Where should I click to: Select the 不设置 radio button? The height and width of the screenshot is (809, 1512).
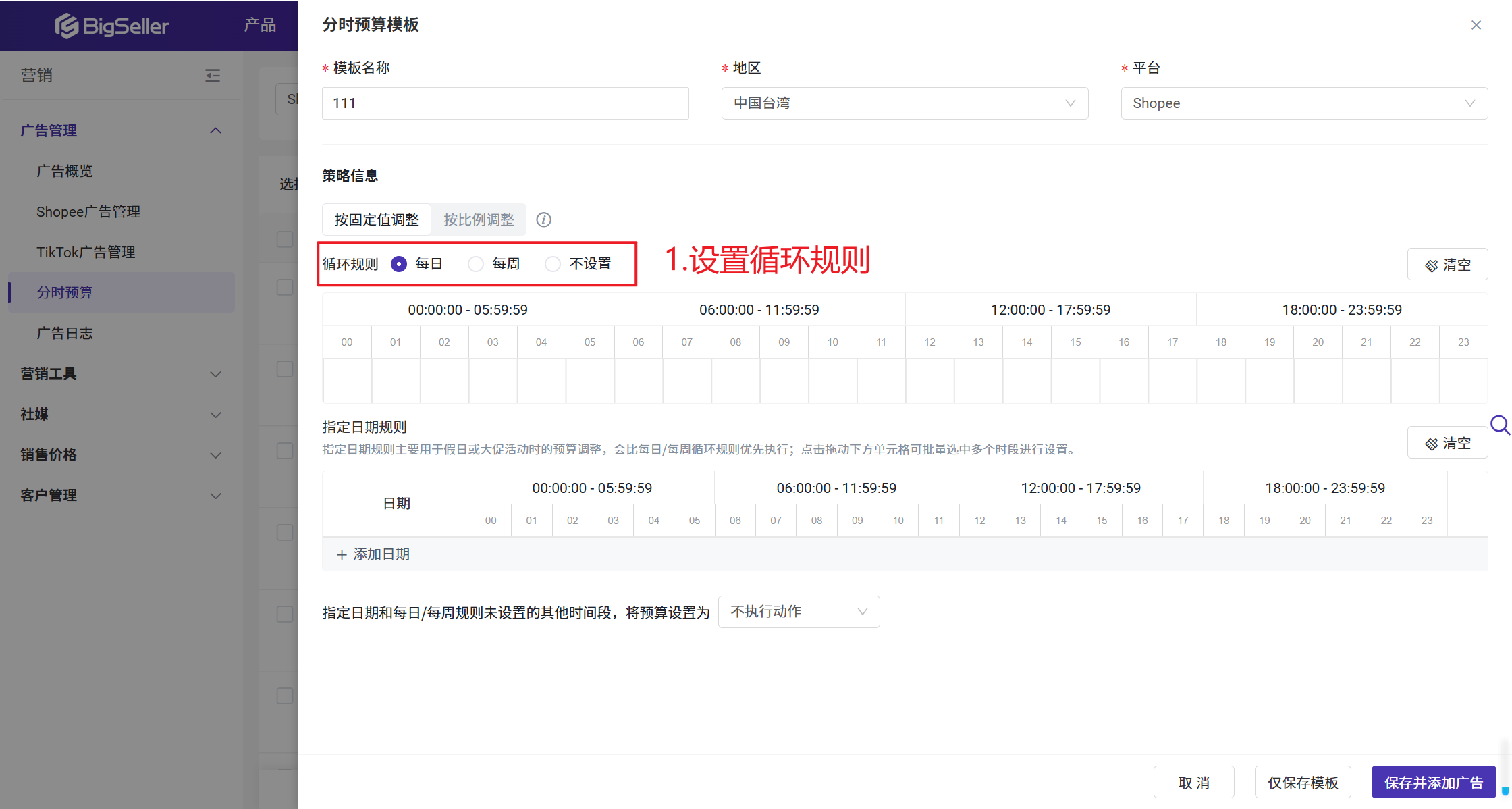point(553,264)
